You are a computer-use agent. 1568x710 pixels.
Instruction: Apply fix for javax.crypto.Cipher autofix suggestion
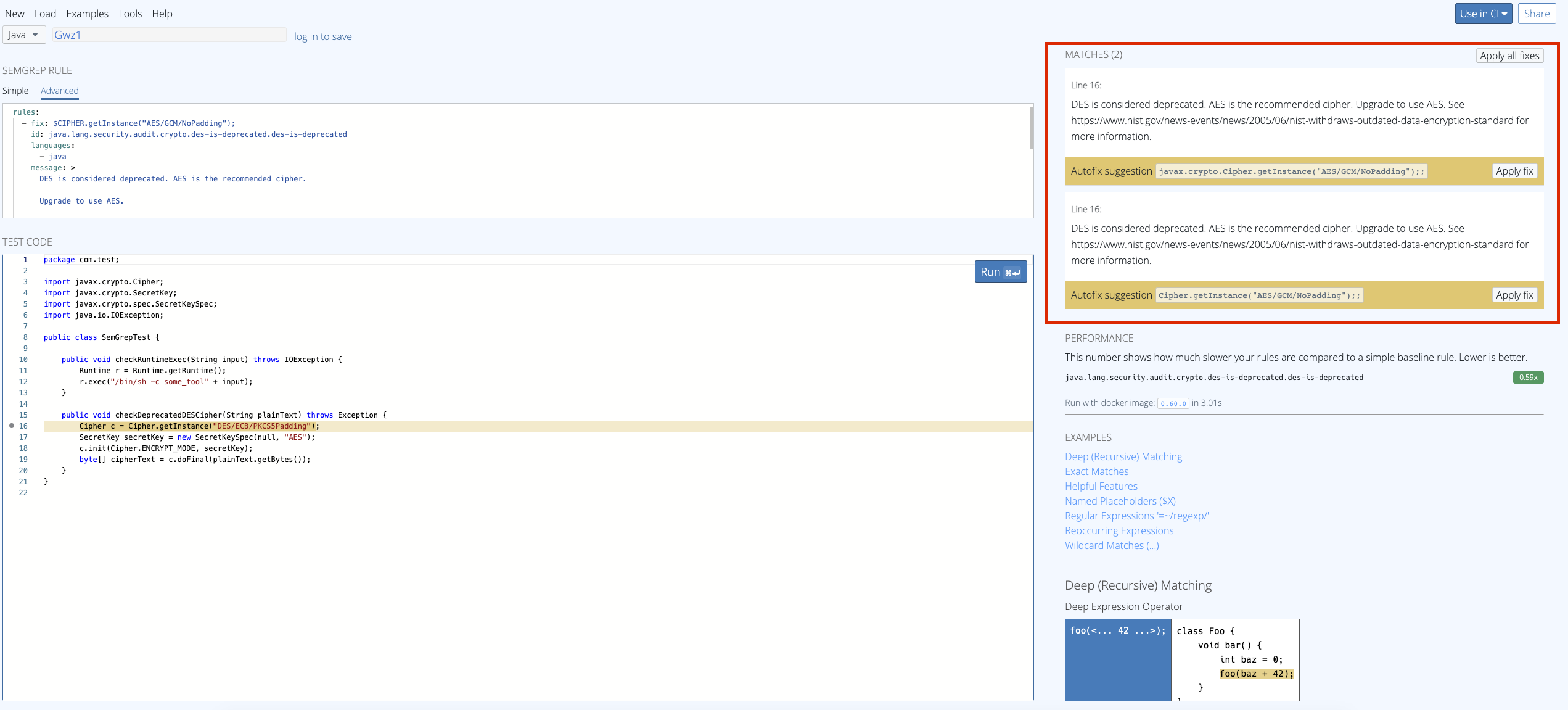click(1514, 171)
